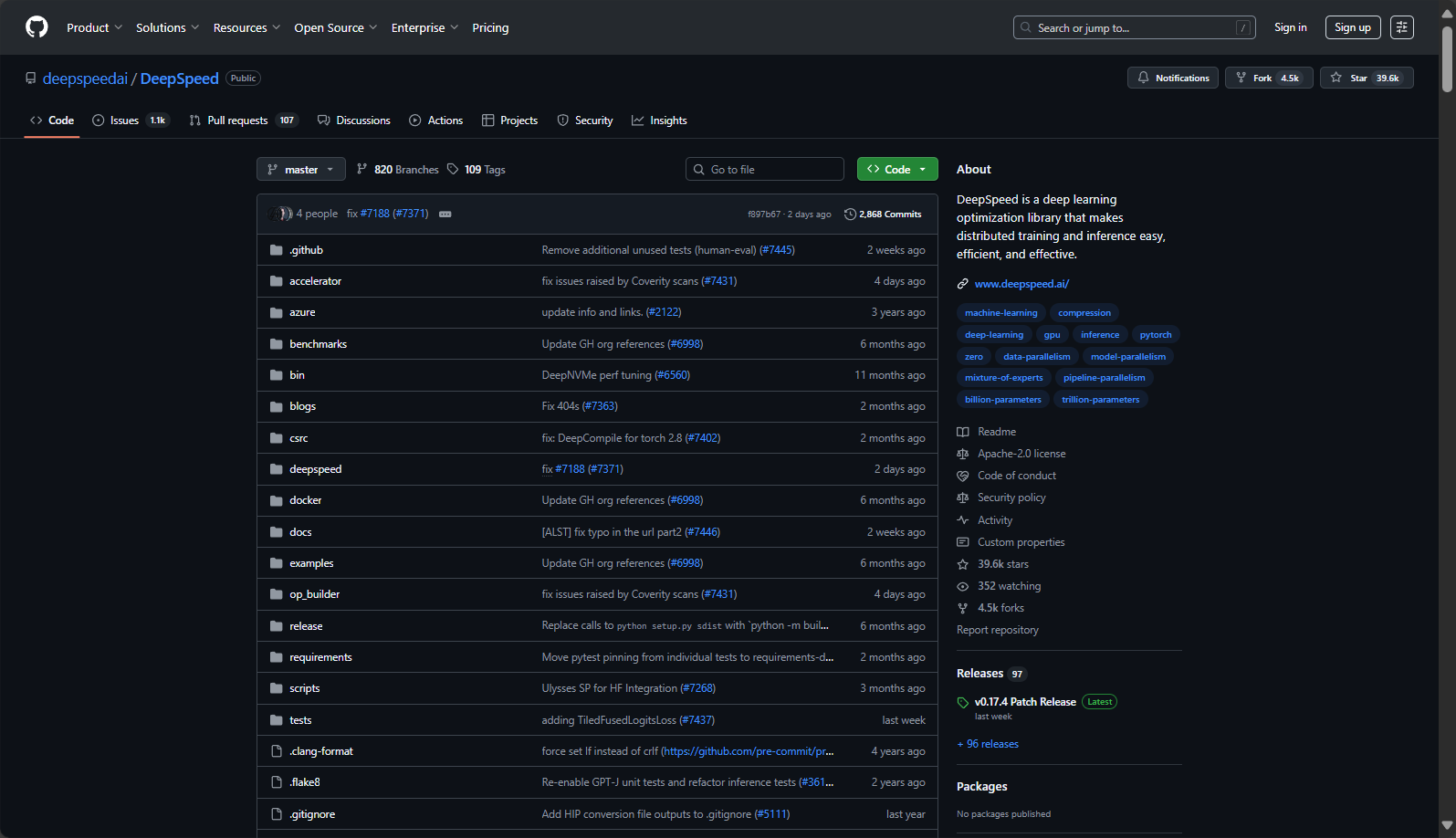Viewport: 1456px width, 838px height.
Task: Open the Pricing page
Action: point(490,27)
